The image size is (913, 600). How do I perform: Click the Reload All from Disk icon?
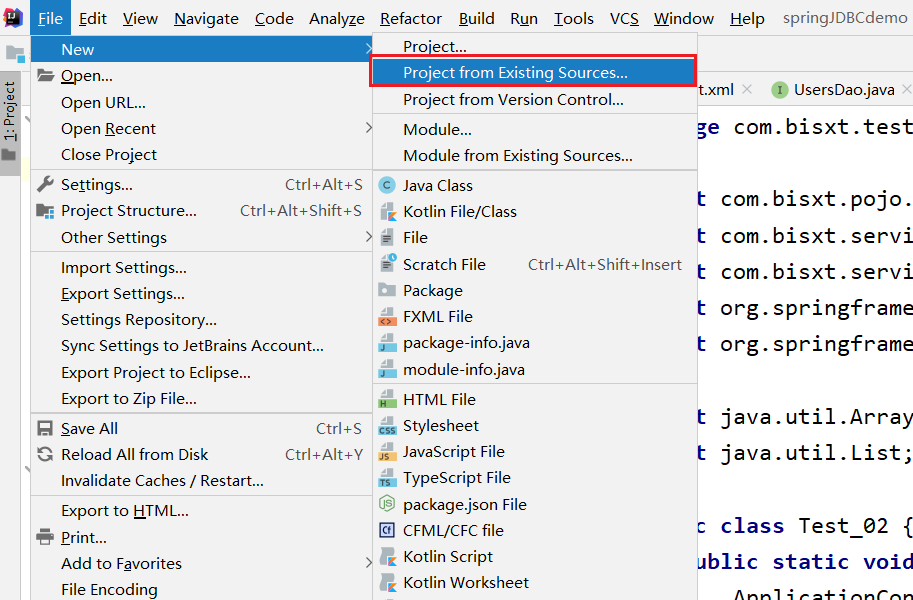pyautogui.click(x=45, y=455)
